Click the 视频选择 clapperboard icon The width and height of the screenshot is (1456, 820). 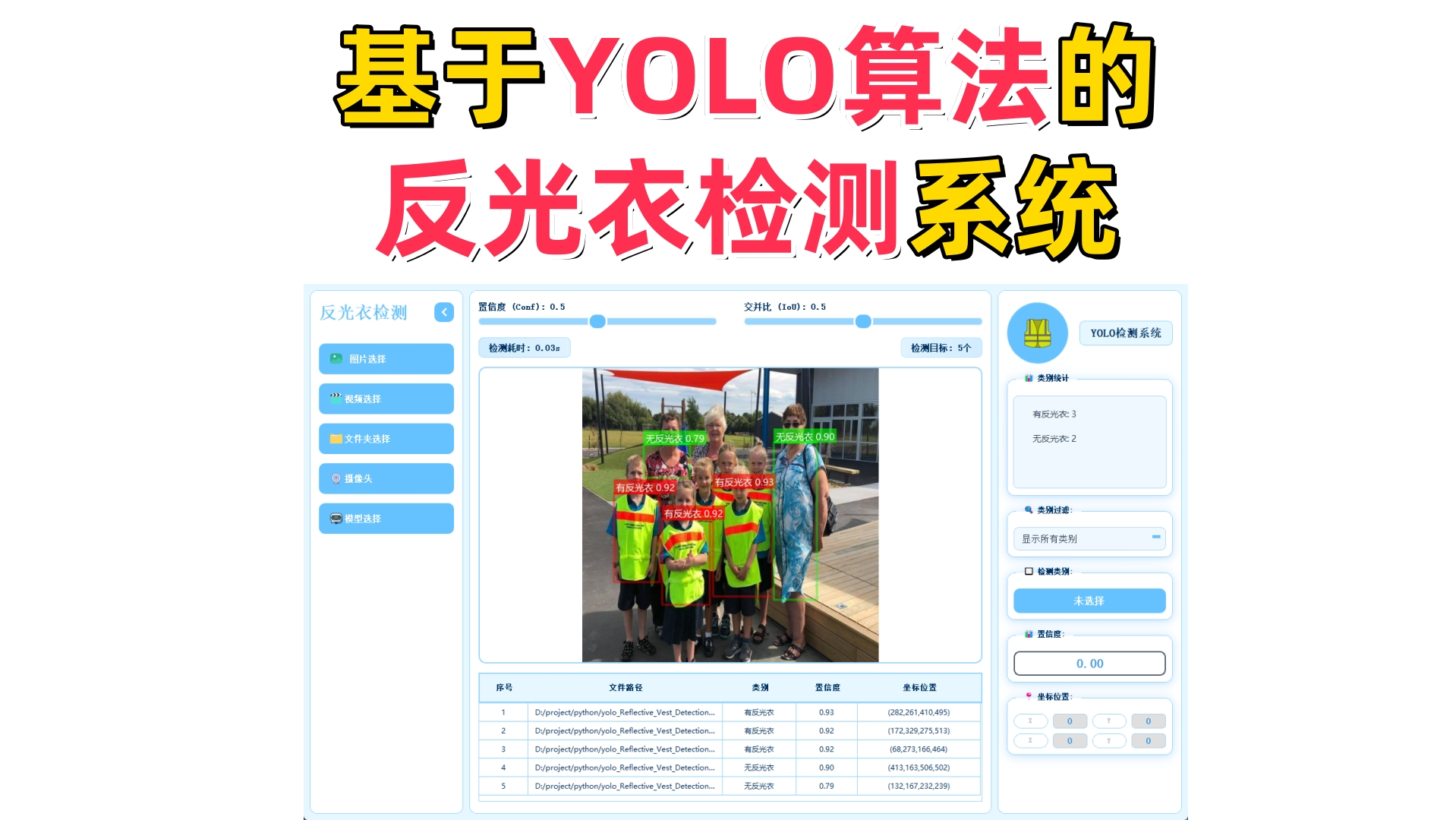[x=335, y=398]
